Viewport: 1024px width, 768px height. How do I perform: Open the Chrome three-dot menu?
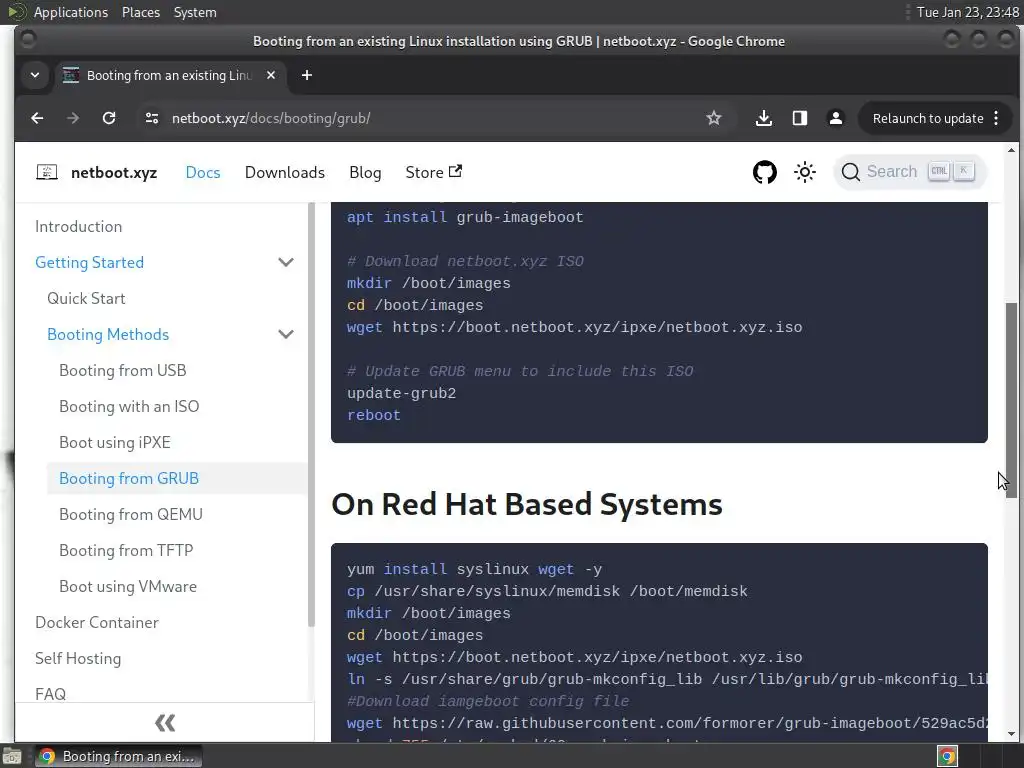pos(996,118)
